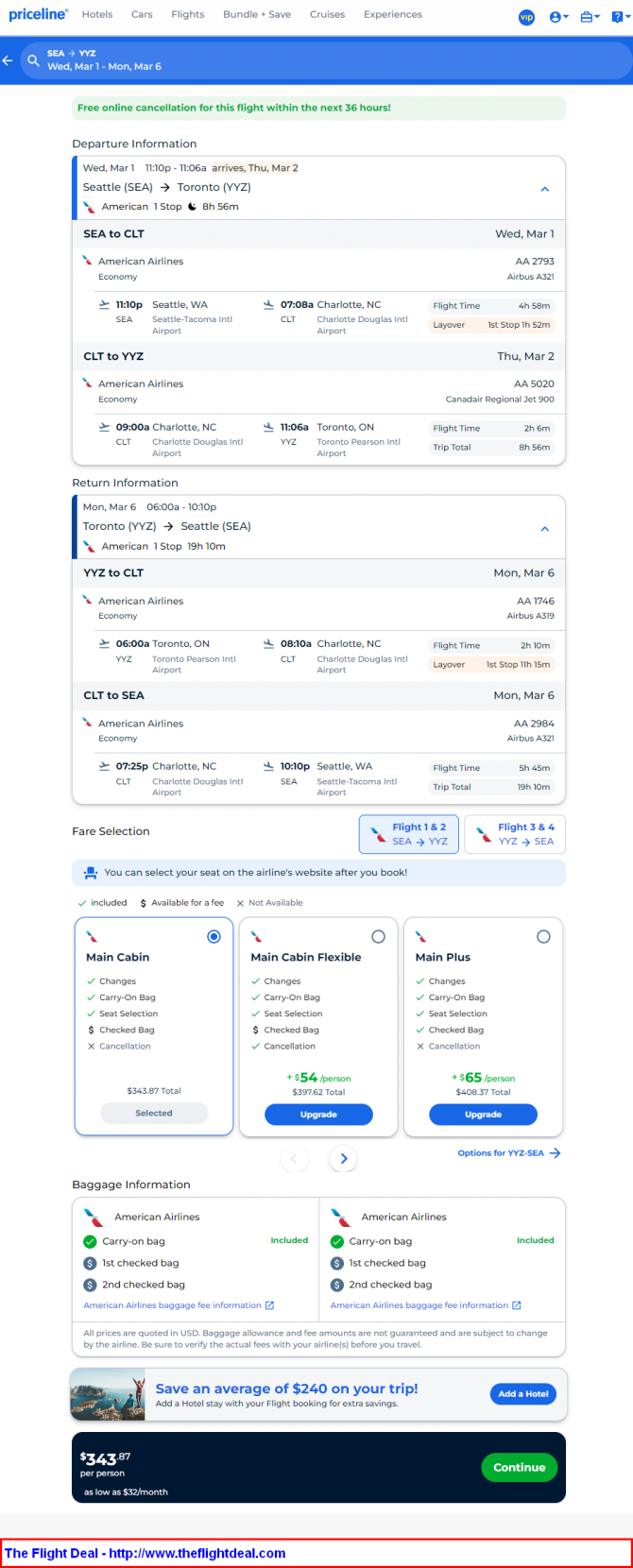Open the VIP badge icon
The height and width of the screenshot is (1568, 633).
pyautogui.click(x=526, y=17)
